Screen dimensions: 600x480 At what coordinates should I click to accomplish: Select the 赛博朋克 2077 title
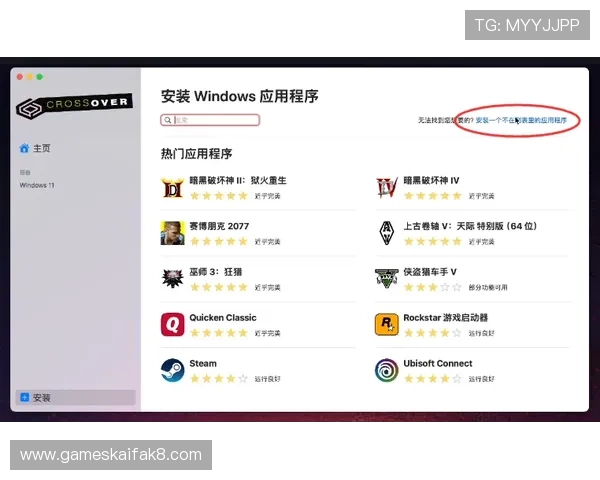219,226
